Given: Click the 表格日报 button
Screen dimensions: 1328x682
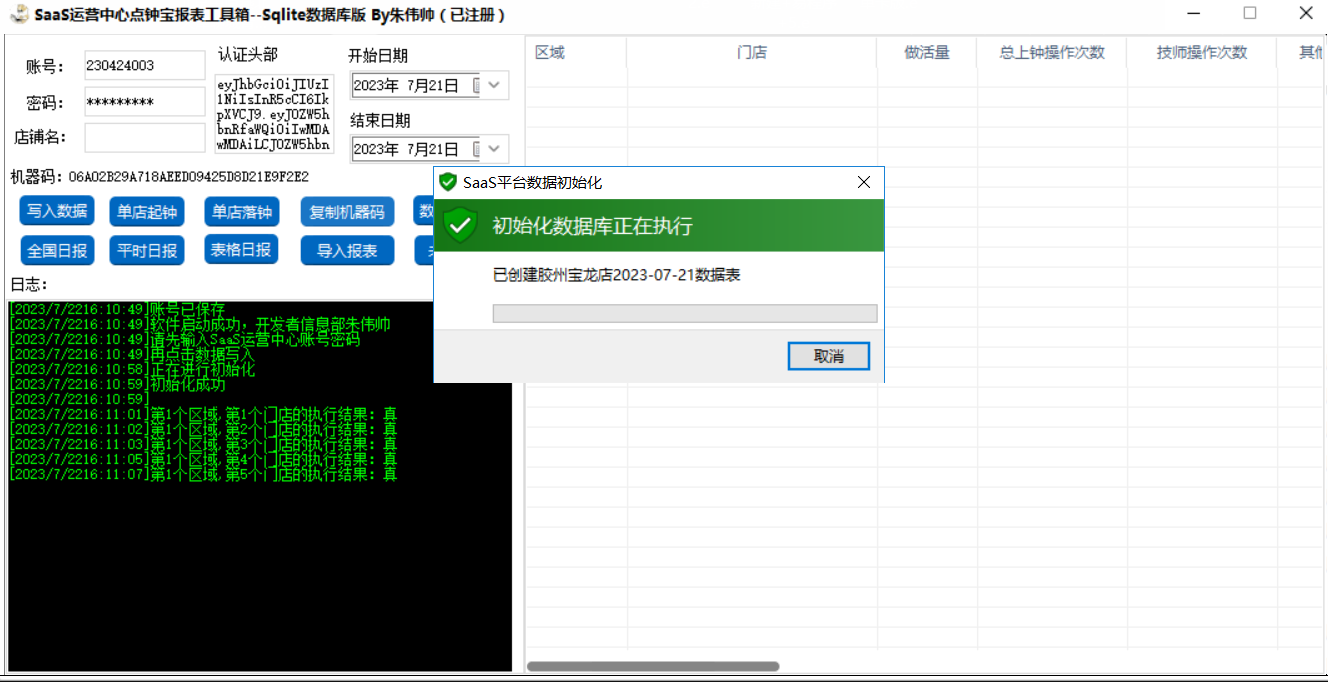Looking at the screenshot, I should (x=241, y=249).
